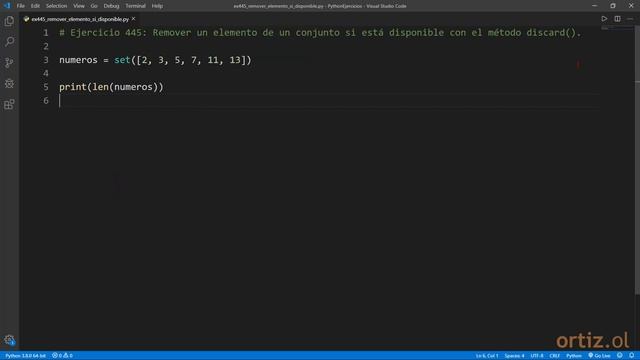
Task: Select the ex445_remover_elemento_si_disponible.py tab
Action: pyautogui.click(x=80, y=19)
